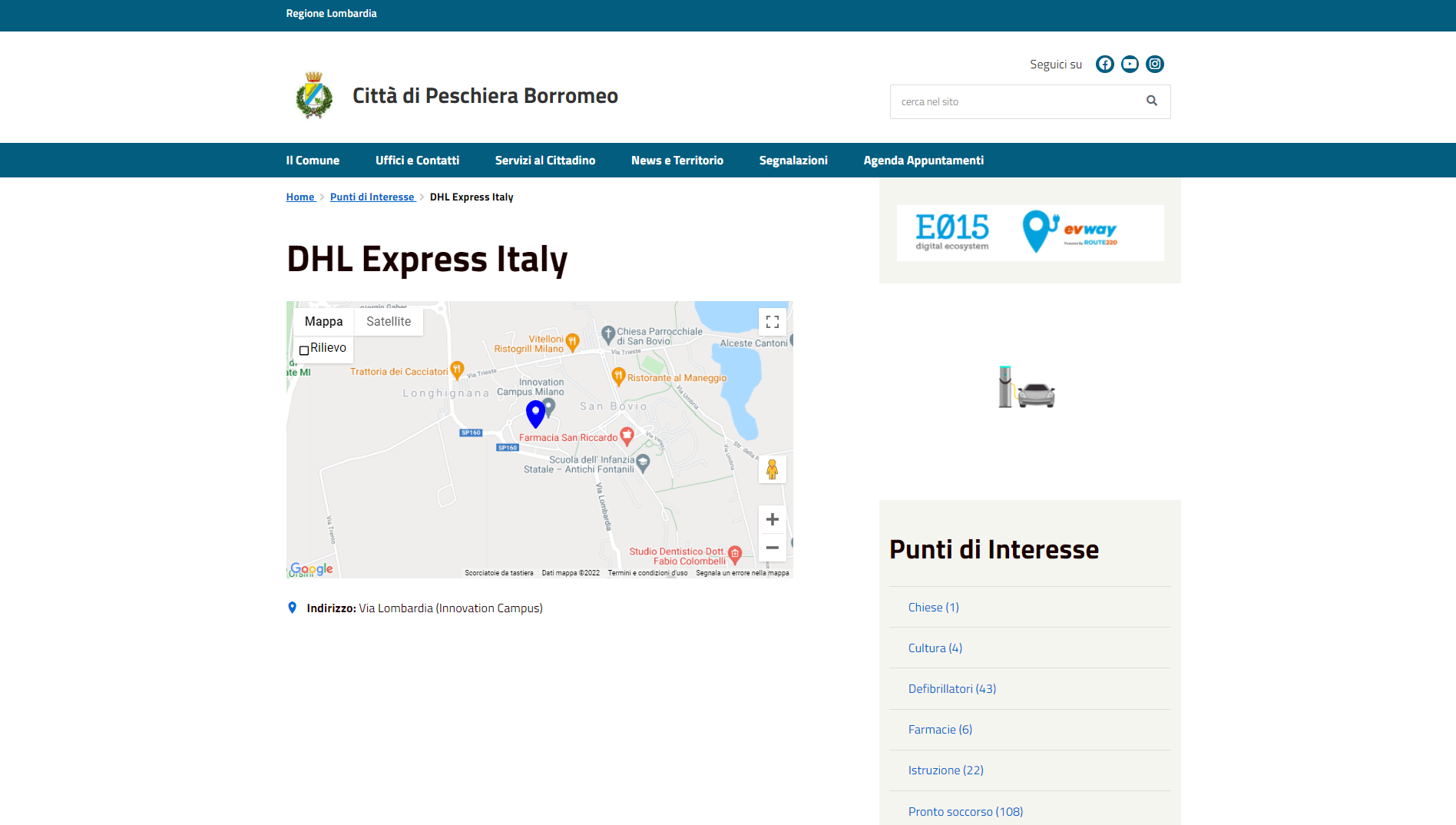The image size is (1456, 825).
Task: Select the Mappa map type
Action: tap(323, 322)
